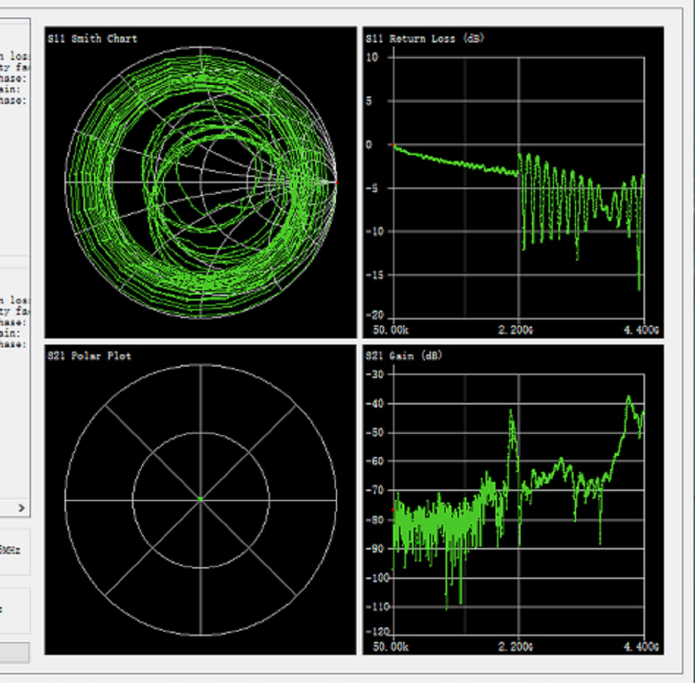Image resolution: width=700 pixels, height=683 pixels.
Task: Click the "S21 Gain (dB)" title
Action: [404, 356]
